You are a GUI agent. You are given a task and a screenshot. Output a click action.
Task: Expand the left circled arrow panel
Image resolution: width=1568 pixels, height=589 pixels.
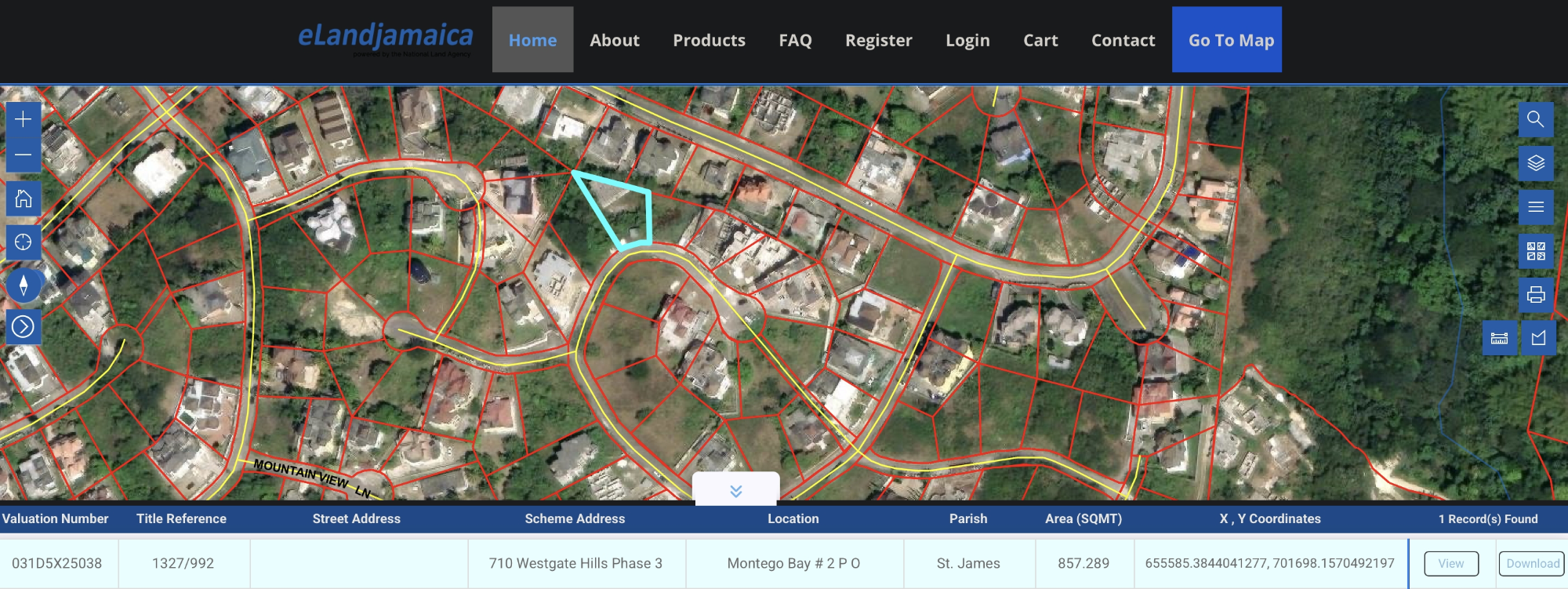(x=24, y=326)
